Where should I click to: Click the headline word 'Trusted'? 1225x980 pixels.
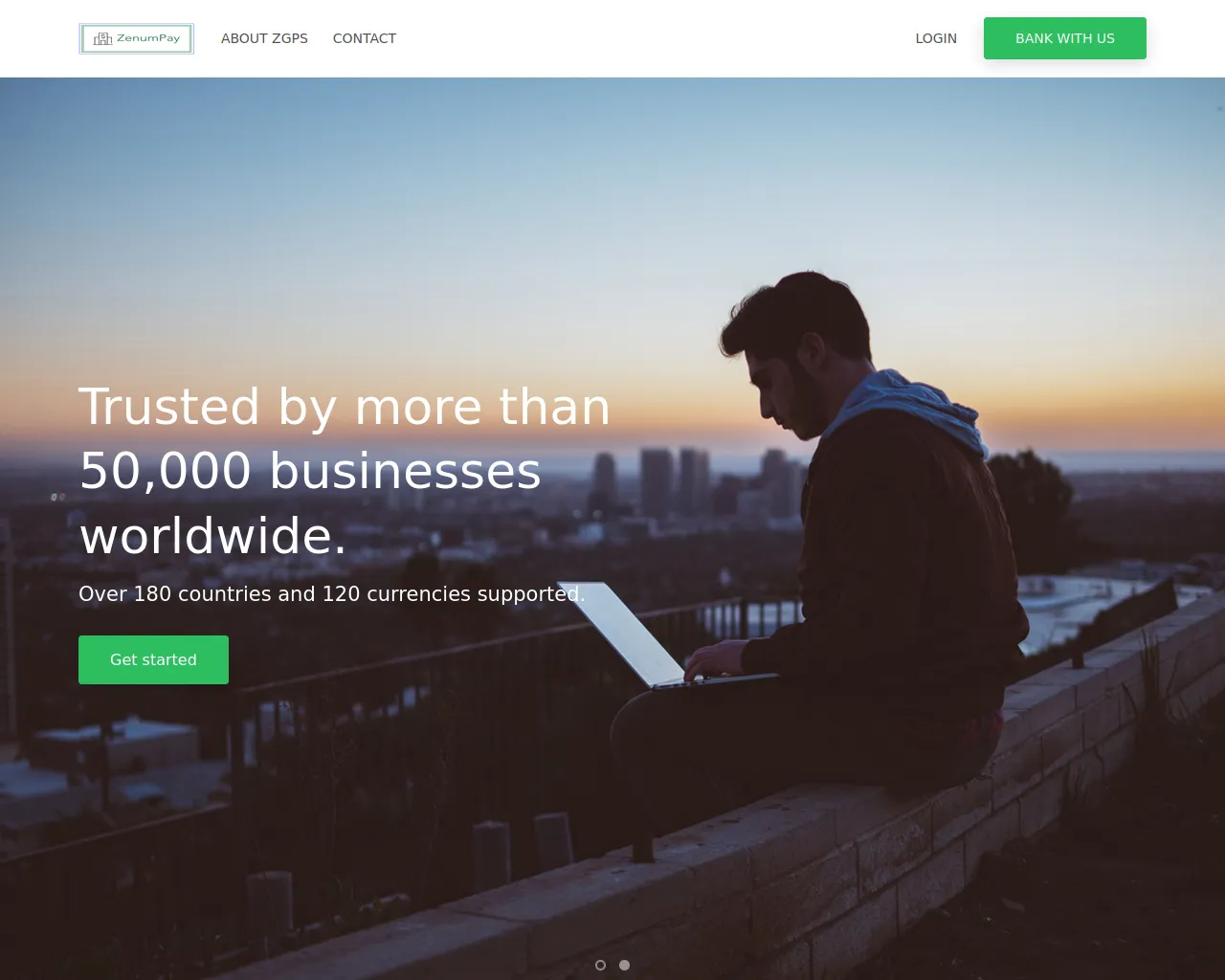(169, 406)
